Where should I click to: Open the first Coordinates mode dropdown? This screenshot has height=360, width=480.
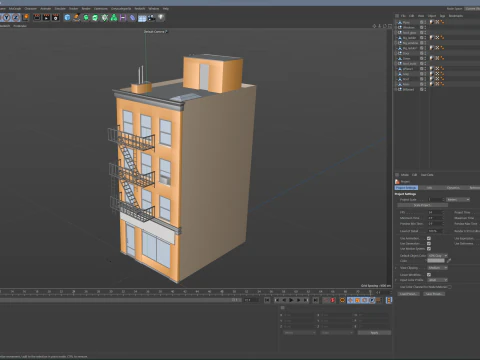click(300, 333)
